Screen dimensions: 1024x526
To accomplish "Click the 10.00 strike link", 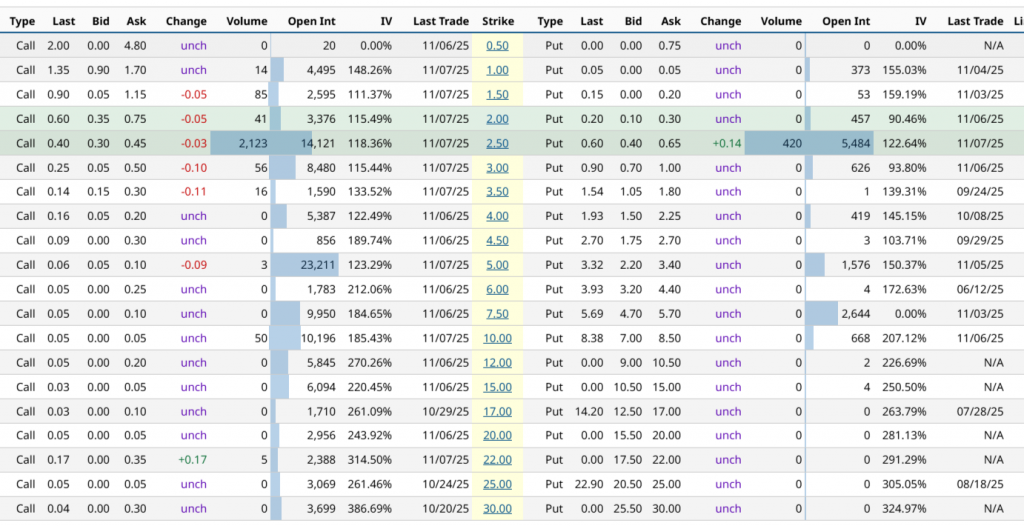I will (x=497, y=338).
